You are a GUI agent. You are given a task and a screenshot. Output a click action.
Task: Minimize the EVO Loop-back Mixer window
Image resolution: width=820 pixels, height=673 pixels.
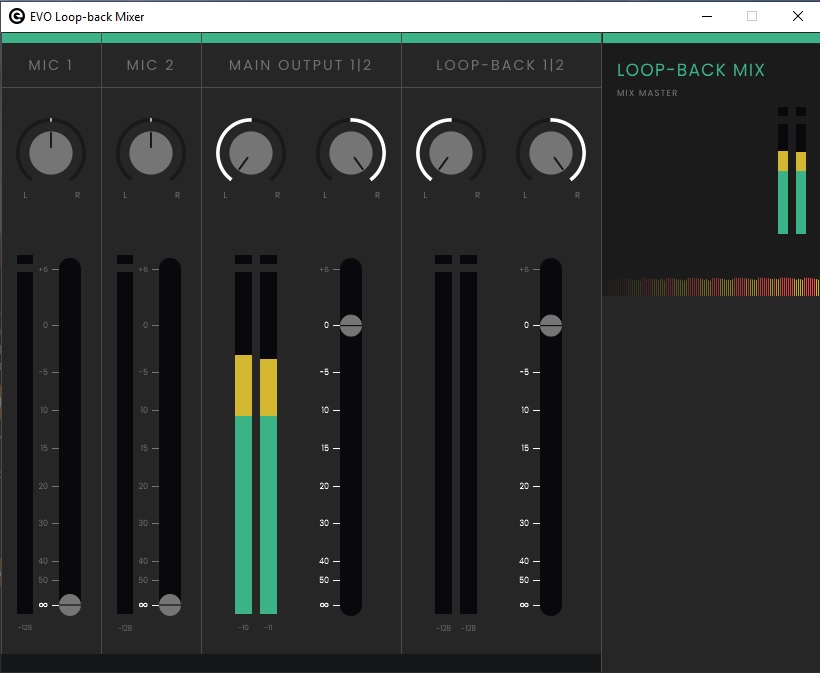click(707, 16)
